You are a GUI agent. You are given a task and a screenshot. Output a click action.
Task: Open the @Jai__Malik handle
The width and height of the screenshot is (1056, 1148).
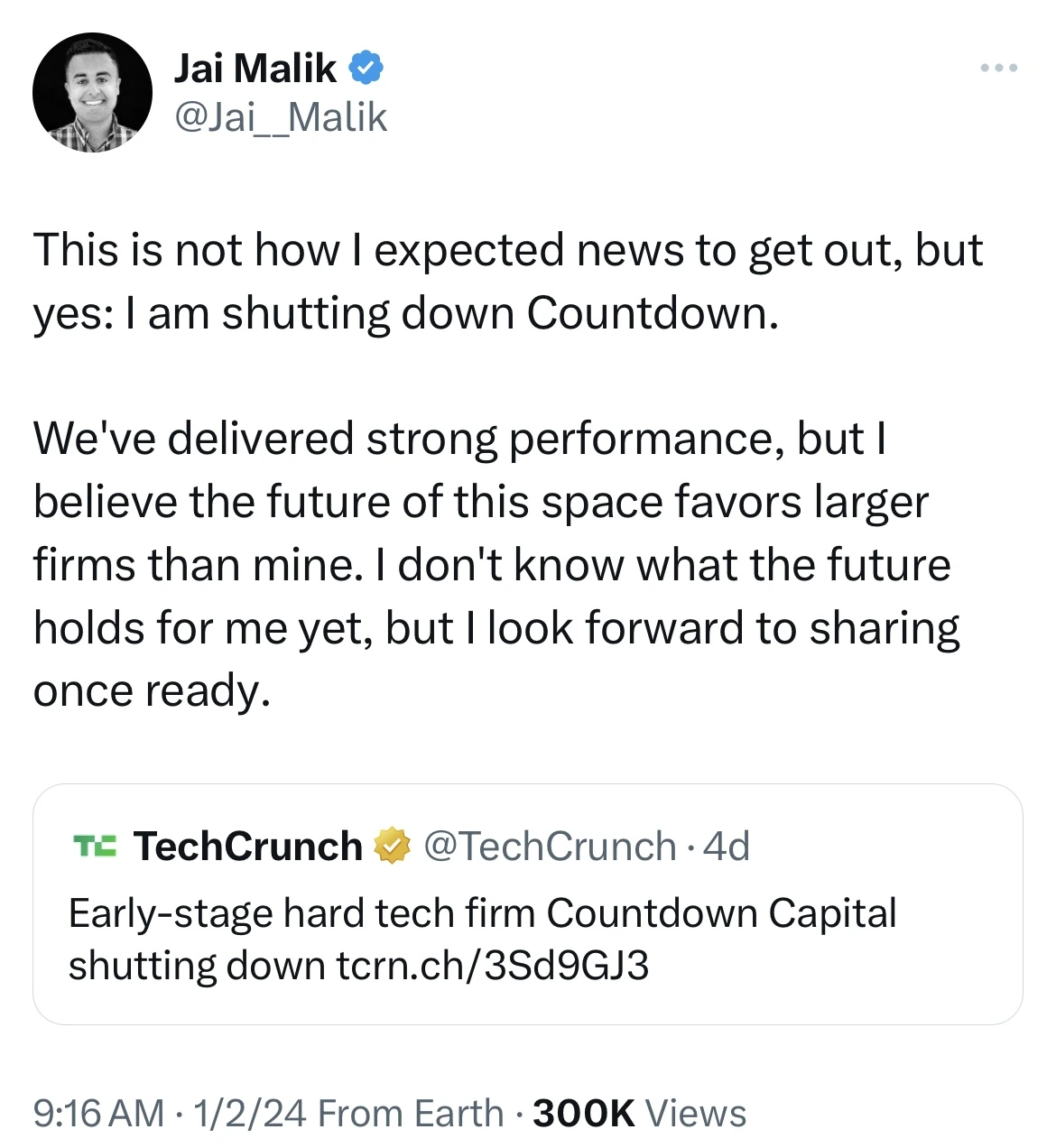[280, 117]
